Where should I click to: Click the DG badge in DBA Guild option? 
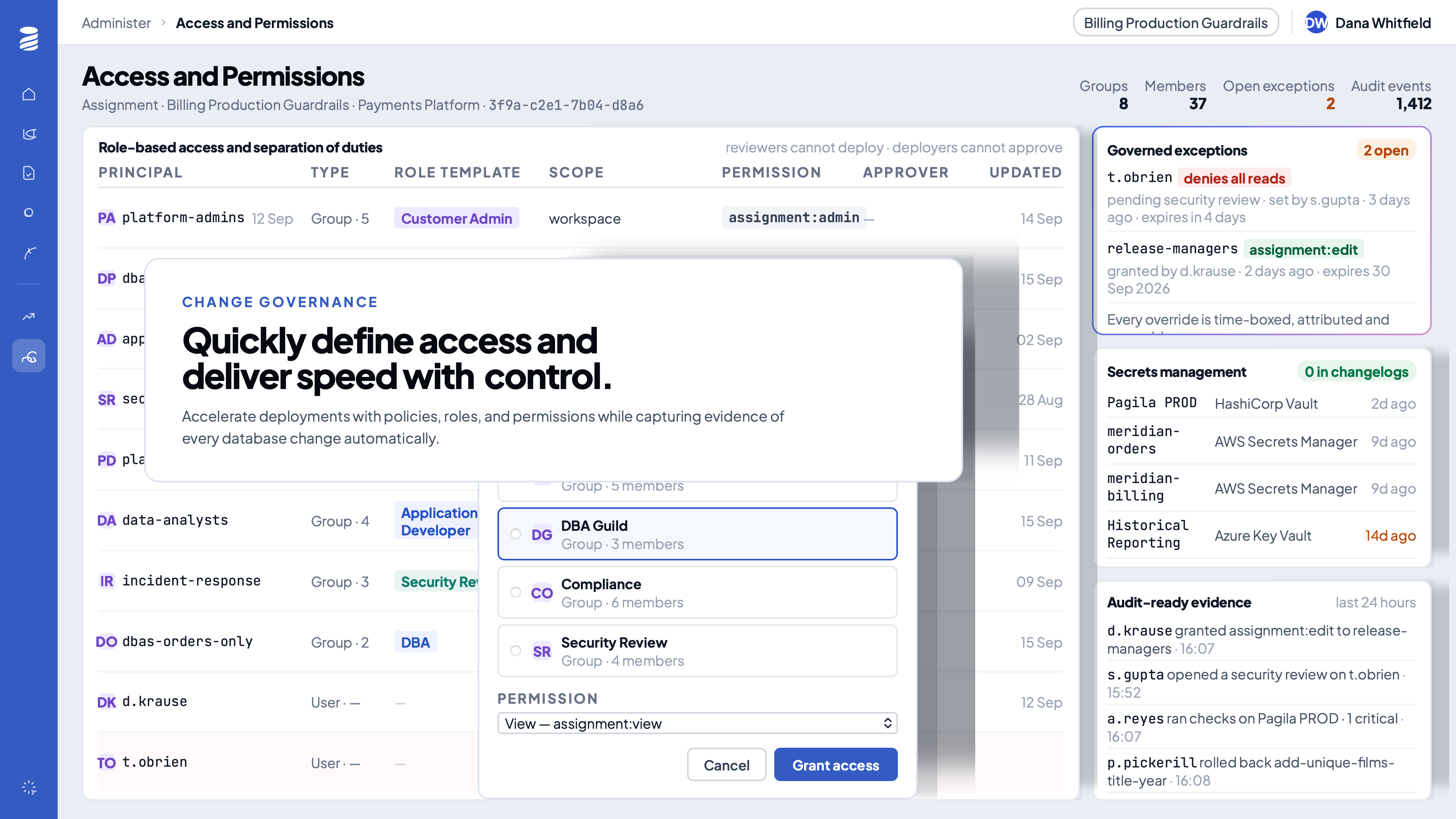pos(541,535)
